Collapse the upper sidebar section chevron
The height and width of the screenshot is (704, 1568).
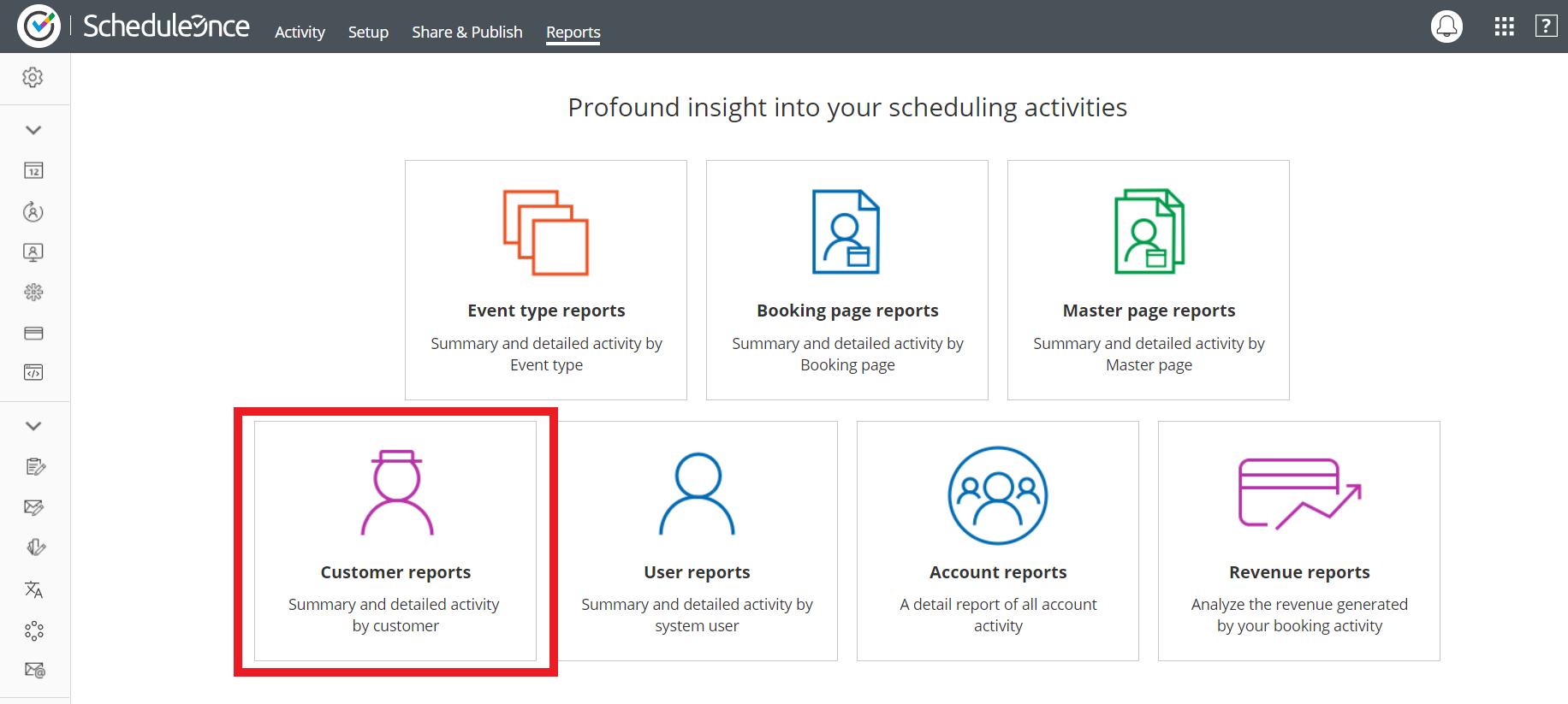[x=33, y=130]
